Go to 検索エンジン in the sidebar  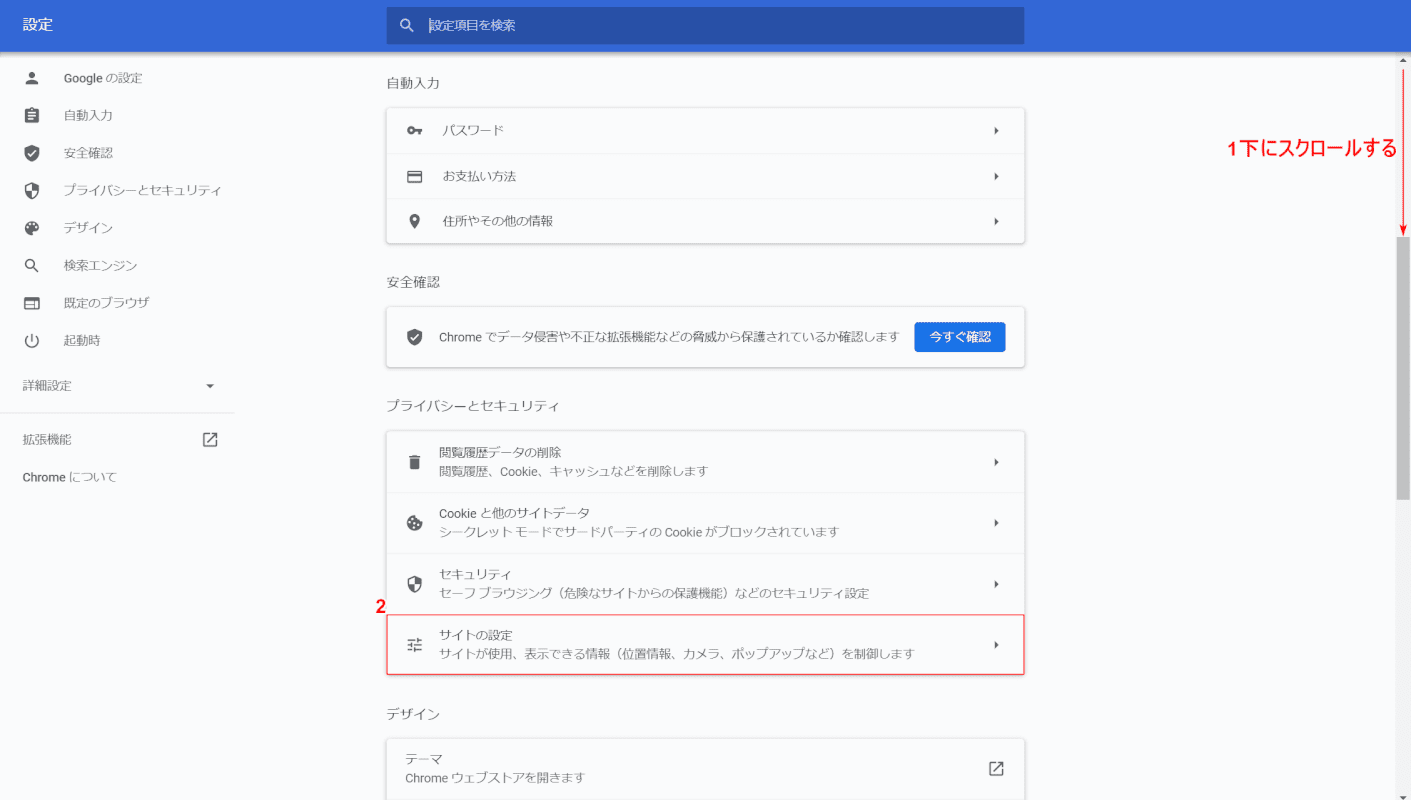coord(100,265)
